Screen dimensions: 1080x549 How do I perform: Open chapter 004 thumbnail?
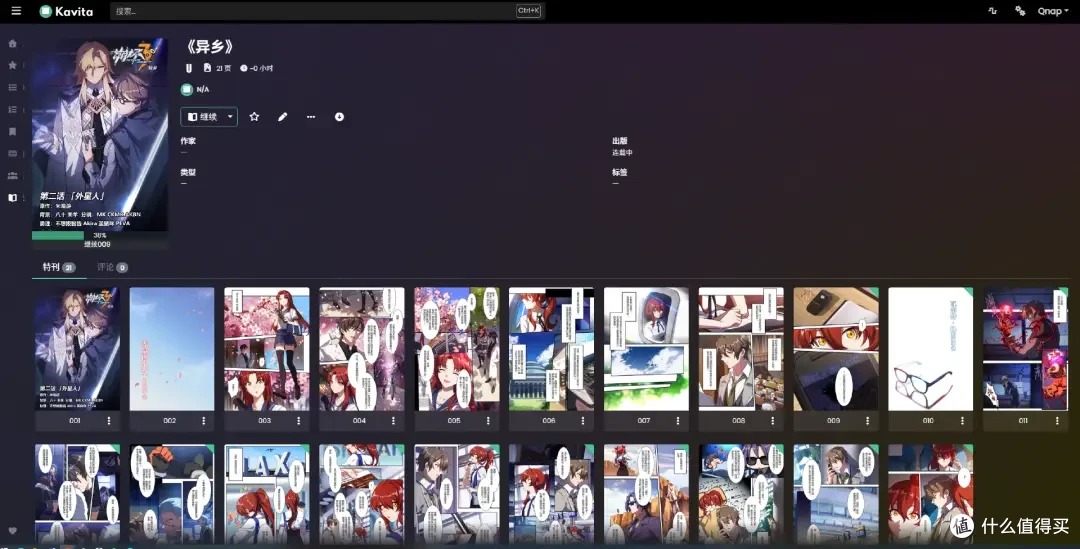362,349
